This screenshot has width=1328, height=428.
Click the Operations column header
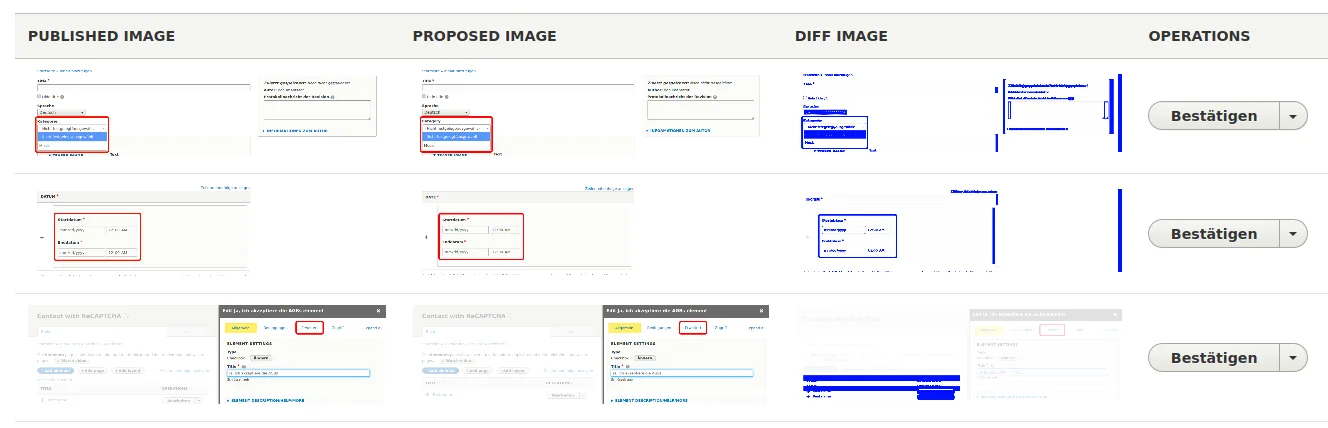(1199, 36)
